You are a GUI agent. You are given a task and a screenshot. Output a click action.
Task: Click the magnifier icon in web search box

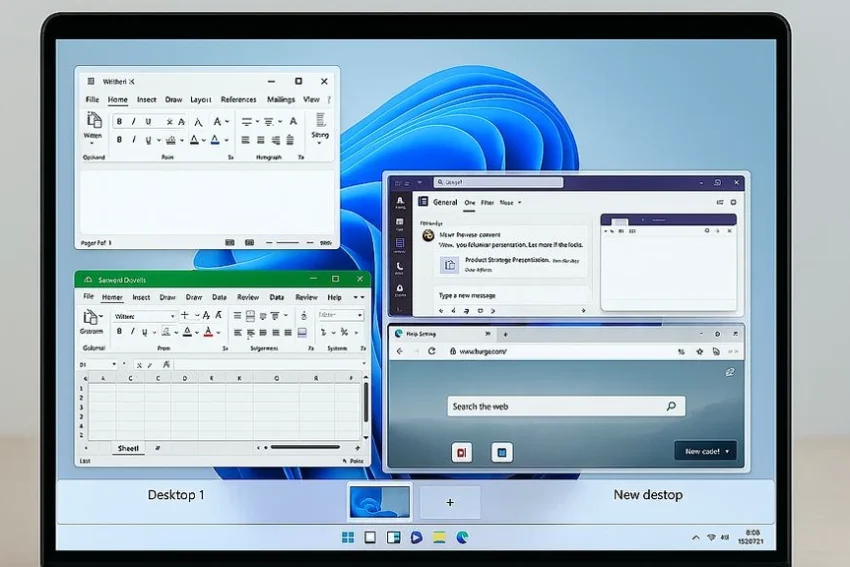click(671, 406)
